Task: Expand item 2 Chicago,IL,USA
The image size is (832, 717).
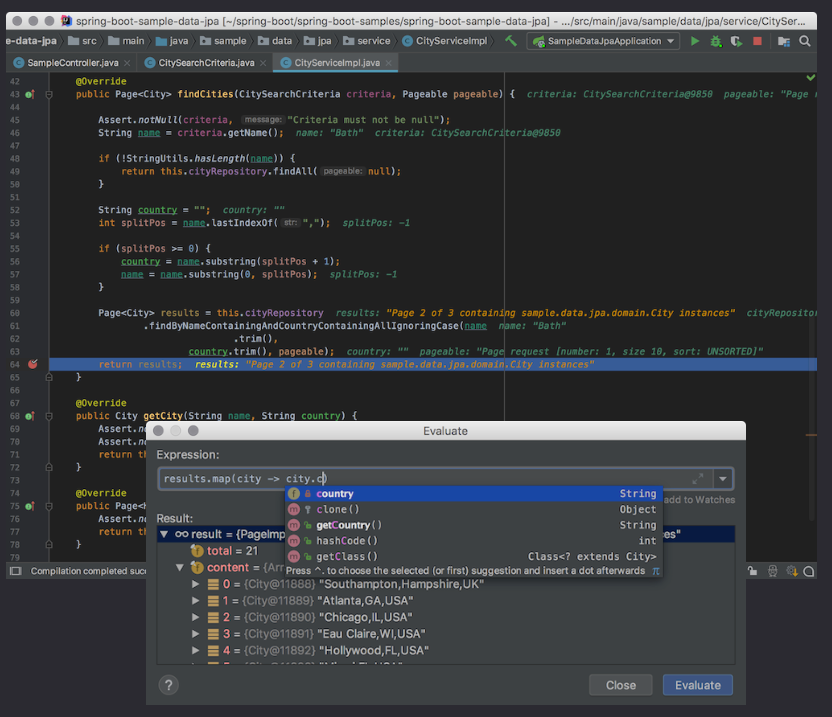Action: point(196,617)
